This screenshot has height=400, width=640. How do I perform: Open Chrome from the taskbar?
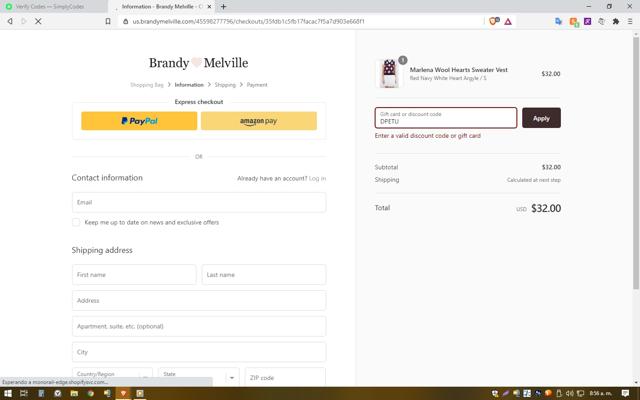tap(91, 393)
